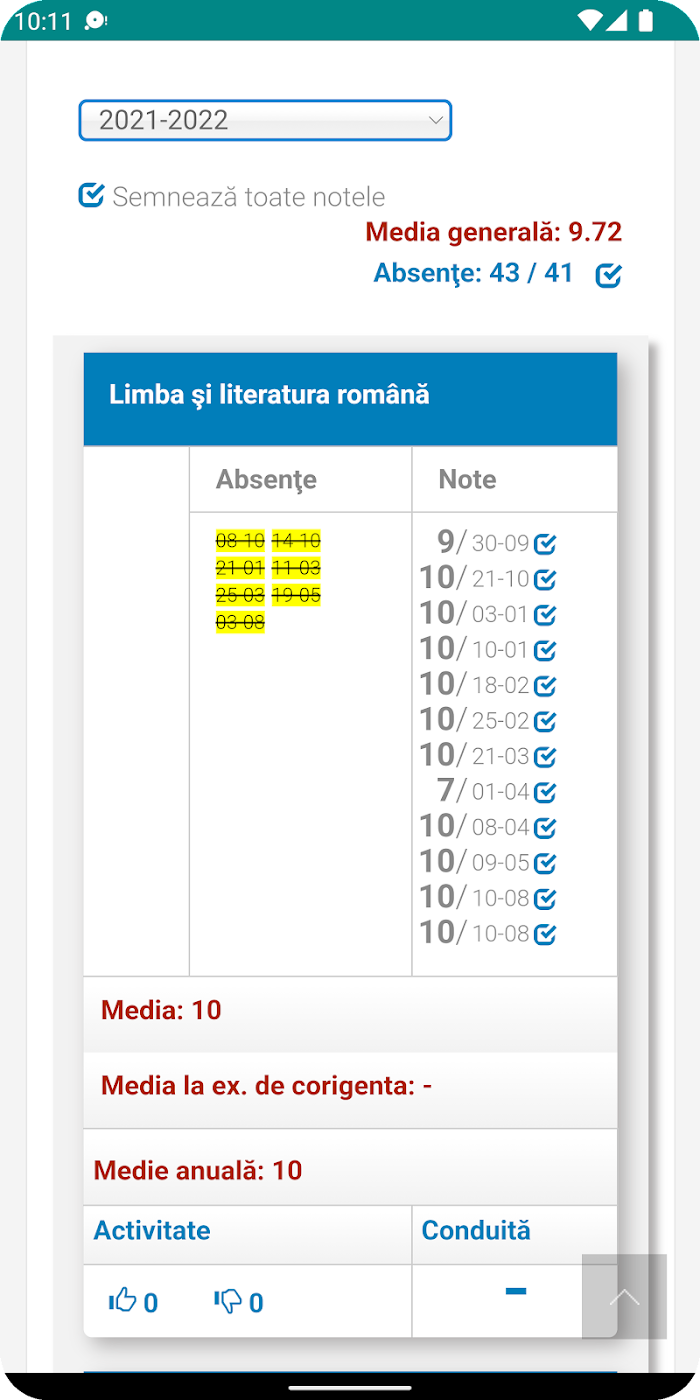Expand year selector via chevron arrow
Image resolution: width=700 pixels, height=1400 pixels.
pos(435,120)
